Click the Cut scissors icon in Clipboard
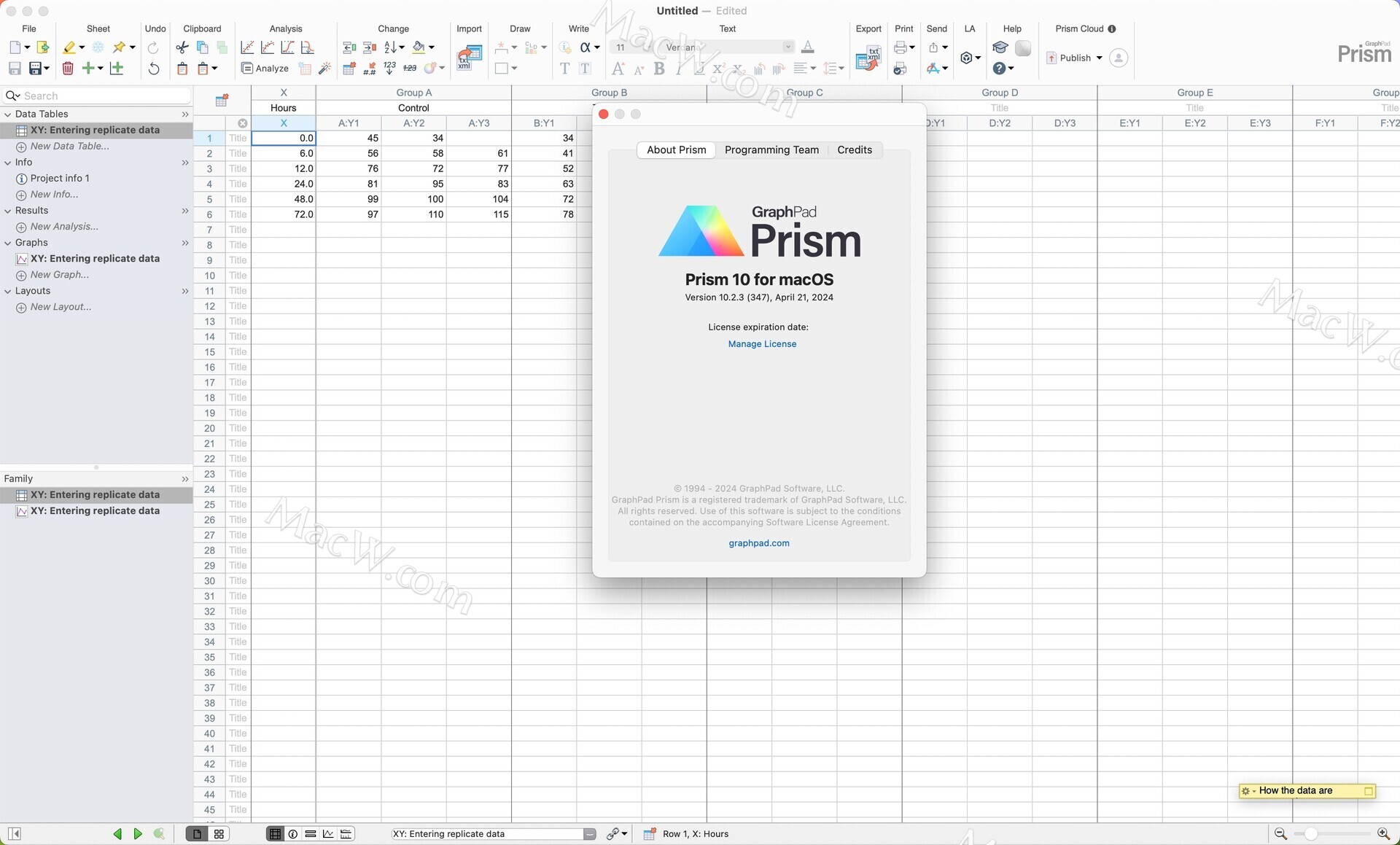1400x845 pixels. coord(182,47)
